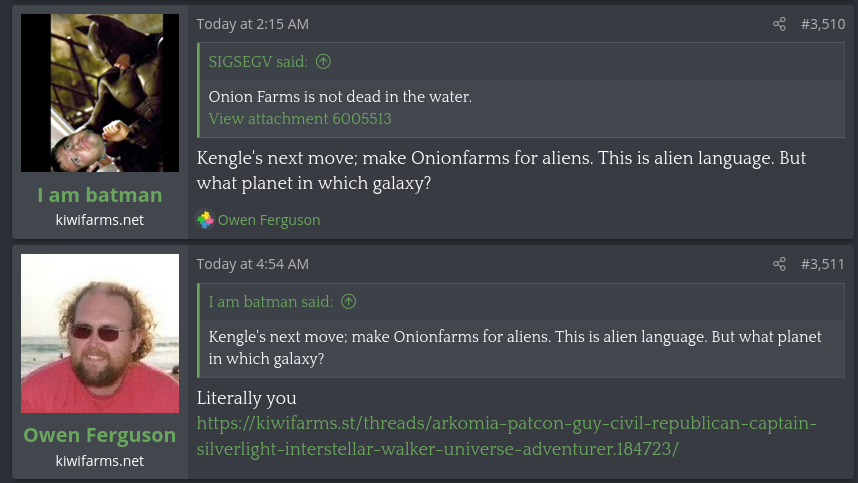Click the share icon on post #3,510
Screen dimensions: 858x483
coord(780,24)
